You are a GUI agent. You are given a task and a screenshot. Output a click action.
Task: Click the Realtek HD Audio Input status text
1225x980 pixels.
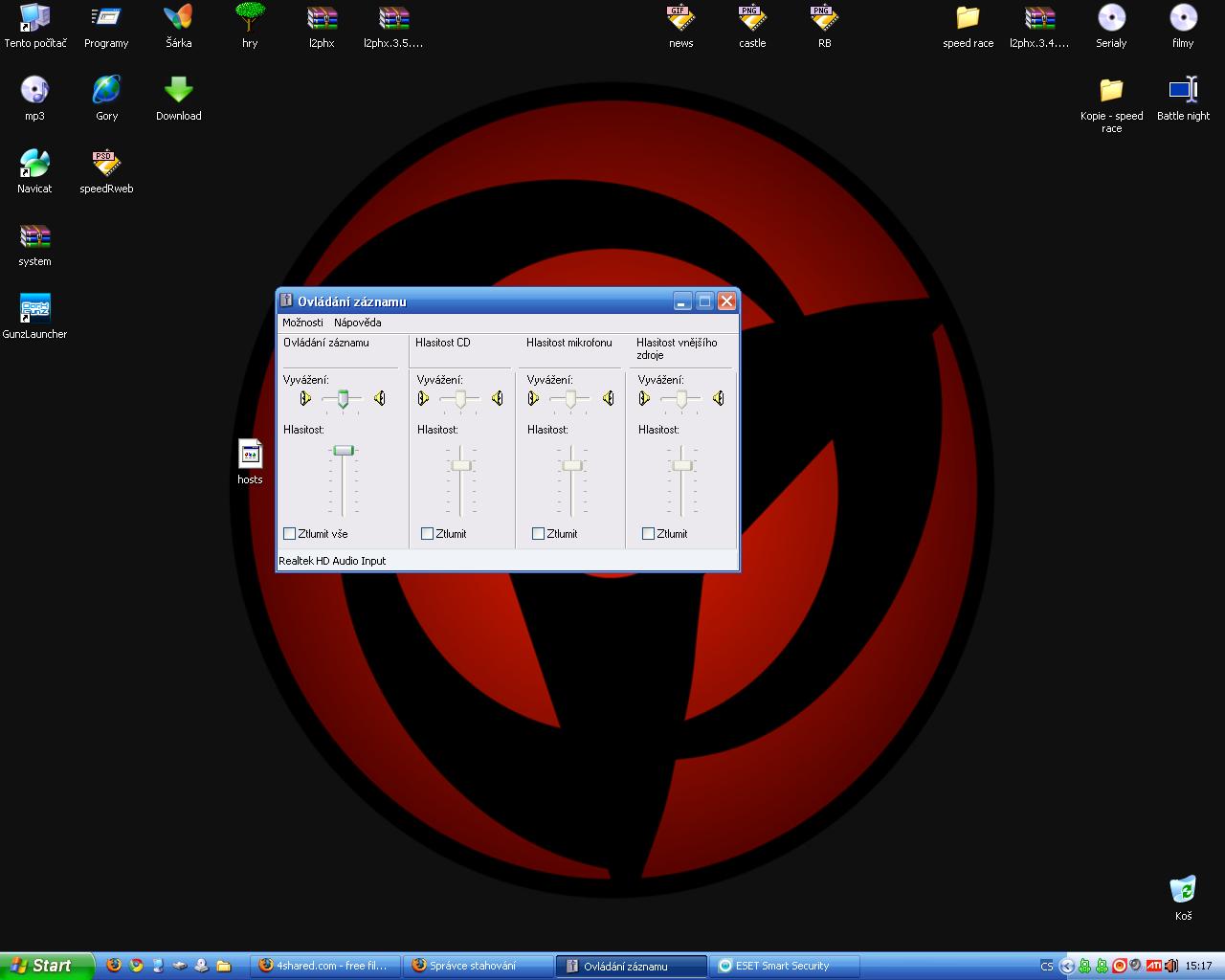point(332,561)
